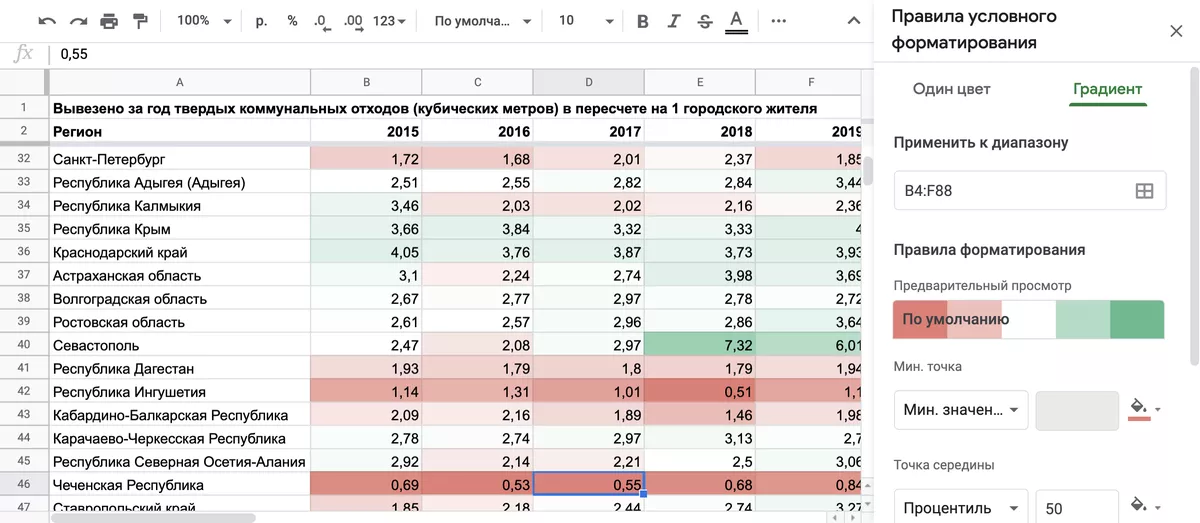Open the Процентиль midpoint dropdown
The width and height of the screenshot is (1200, 523).
[x=961, y=509]
